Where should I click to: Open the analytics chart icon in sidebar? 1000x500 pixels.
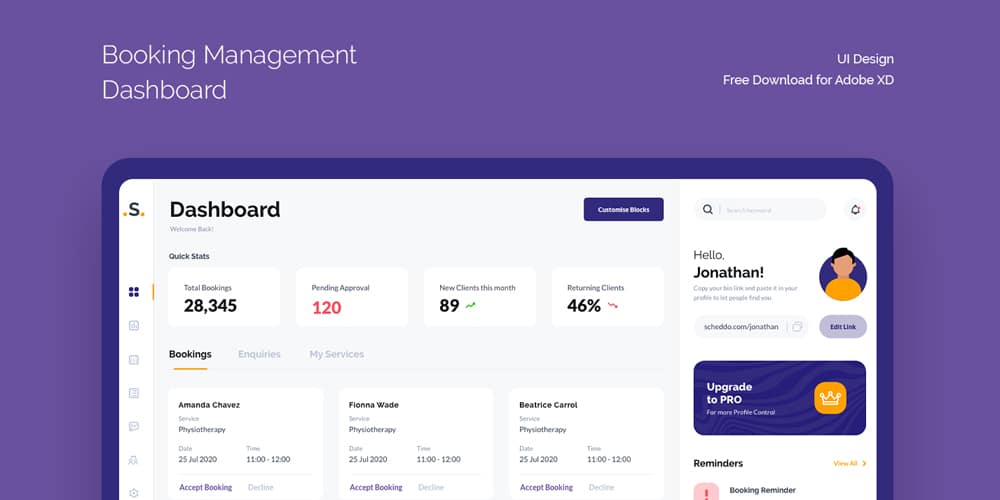click(x=134, y=325)
